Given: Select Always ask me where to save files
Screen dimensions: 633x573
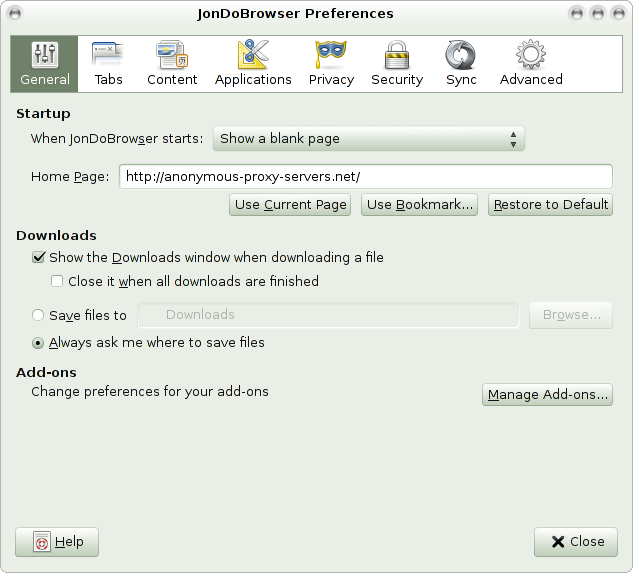Looking at the screenshot, I should tap(38, 343).
